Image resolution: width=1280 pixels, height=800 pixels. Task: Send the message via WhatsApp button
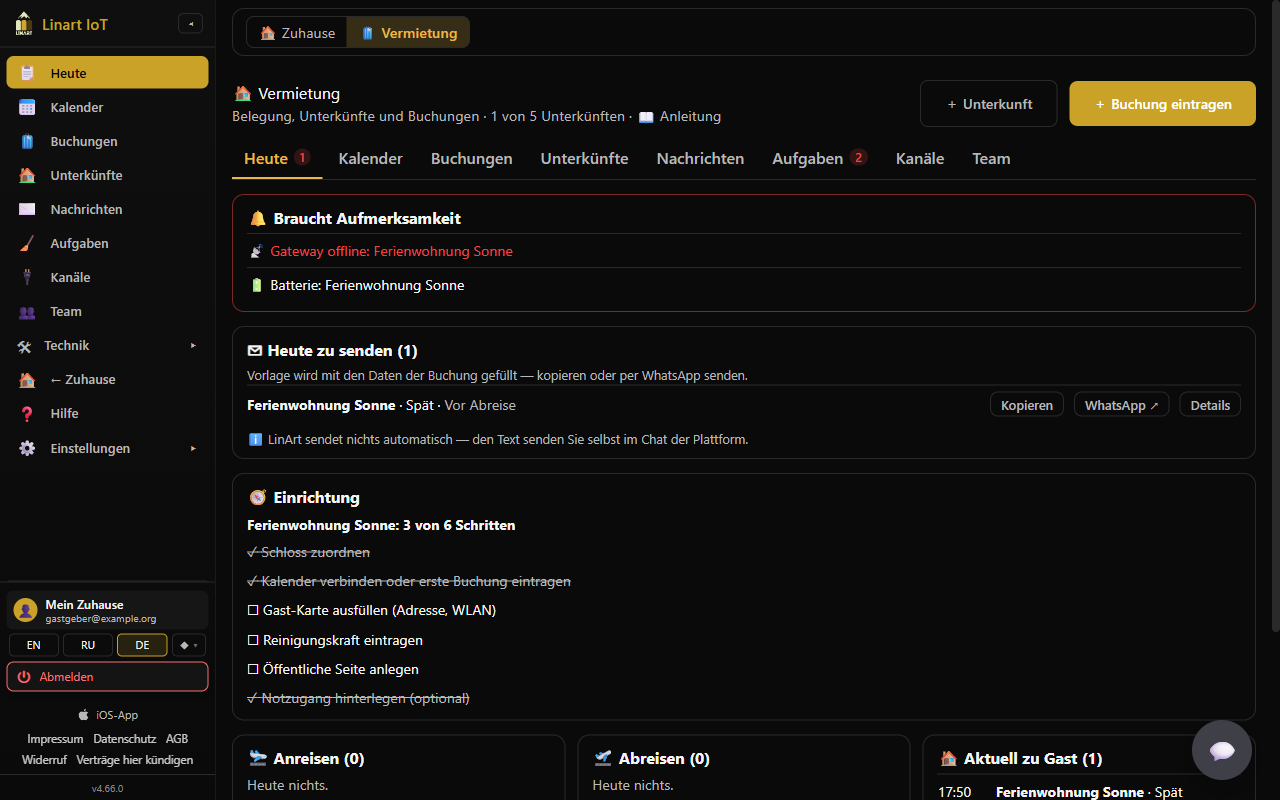[1121, 405]
